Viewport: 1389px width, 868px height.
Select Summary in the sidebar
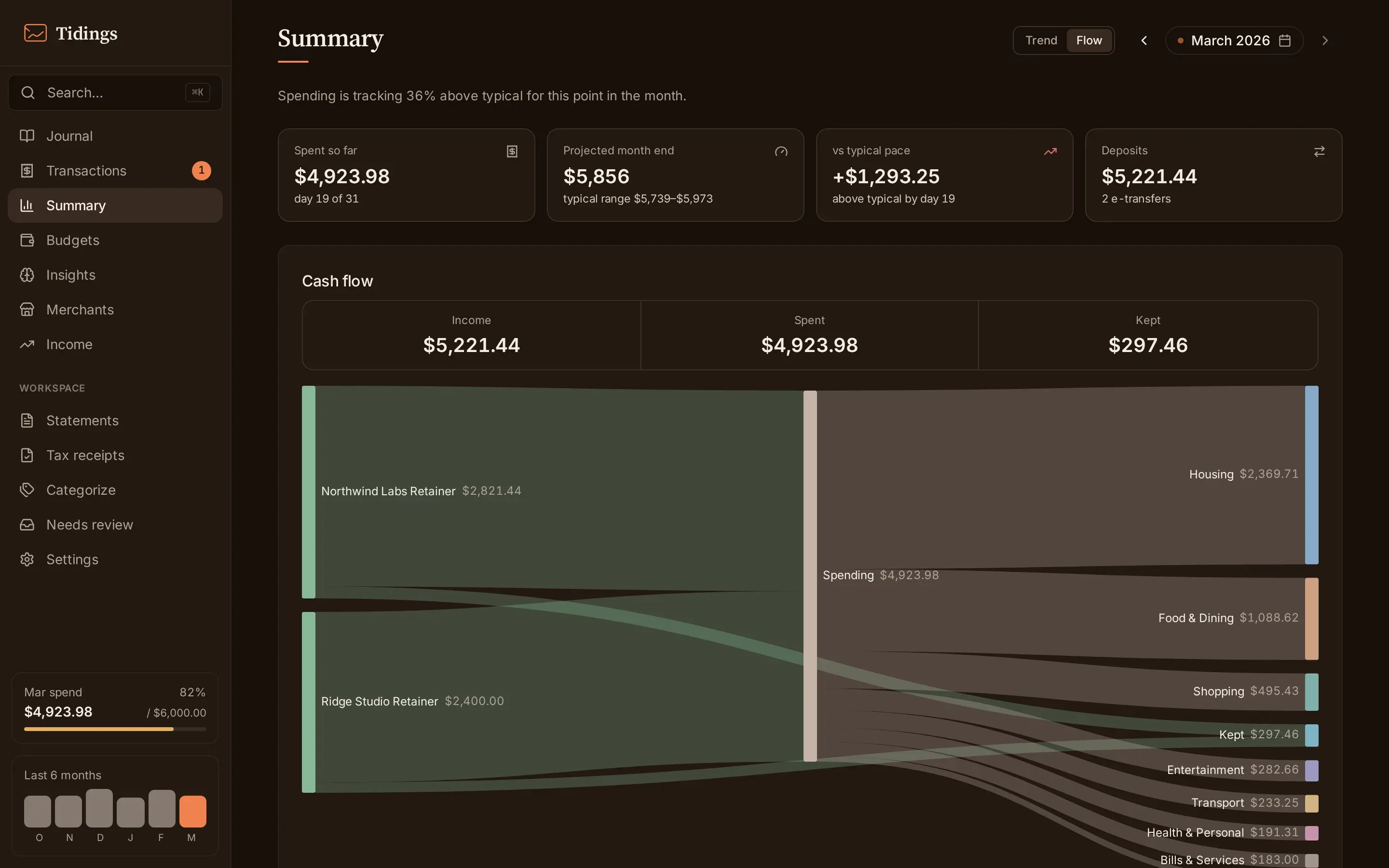[x=115, y=205]
